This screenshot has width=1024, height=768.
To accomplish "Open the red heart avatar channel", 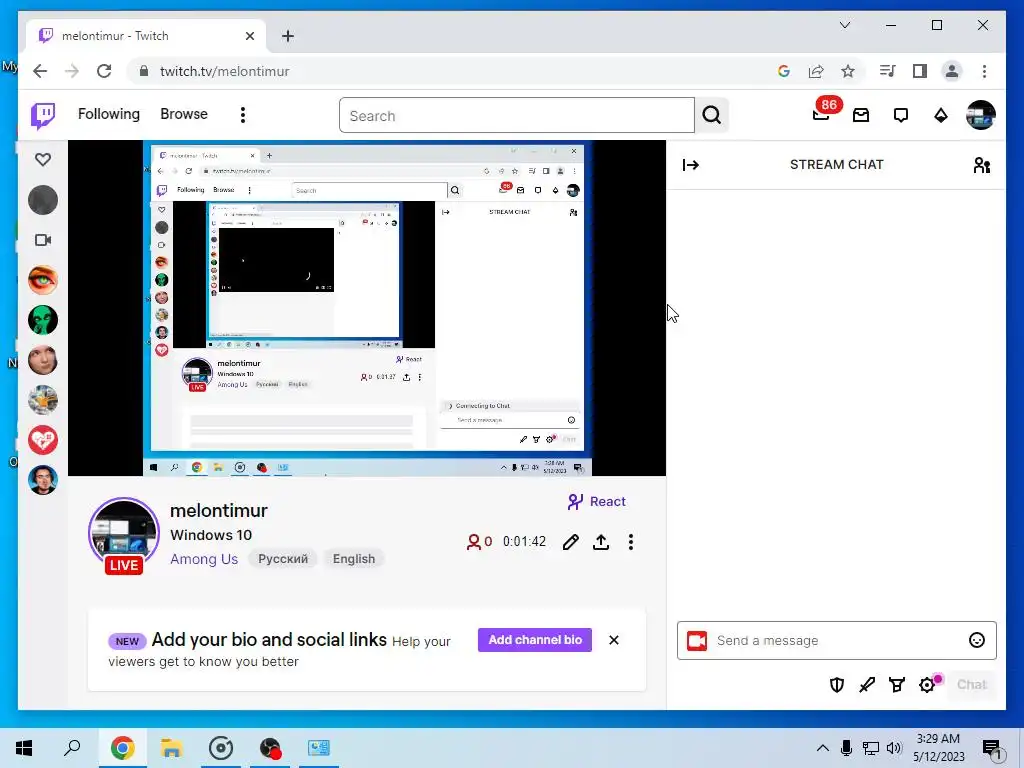I will click(x=43, y=440).
